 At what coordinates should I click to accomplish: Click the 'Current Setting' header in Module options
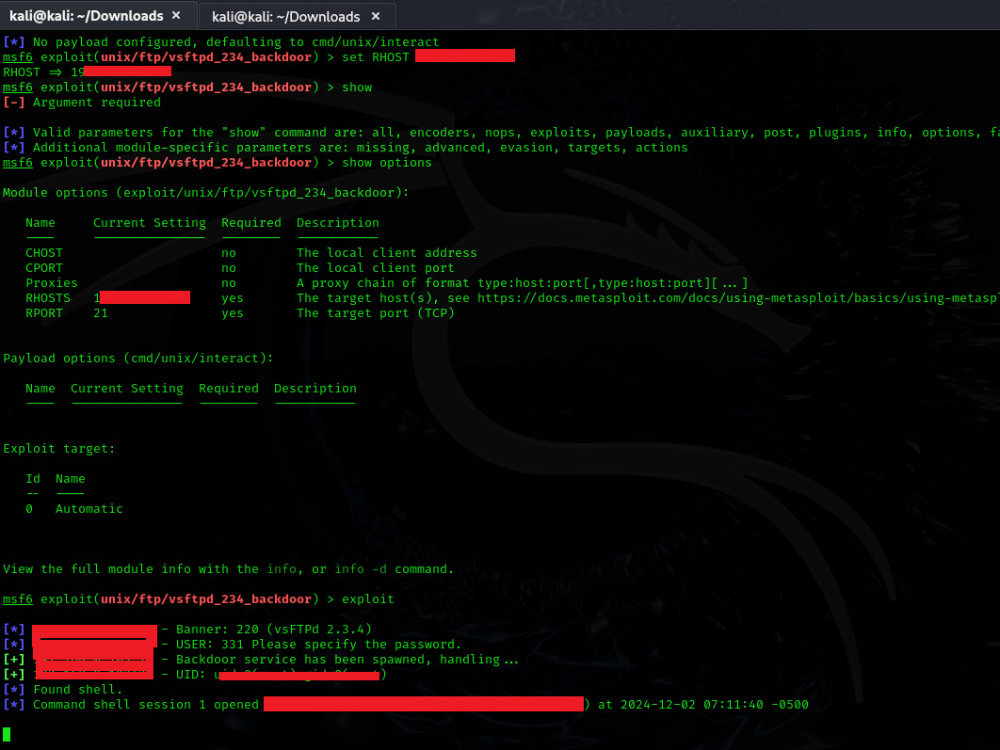[x=149, y=223]
